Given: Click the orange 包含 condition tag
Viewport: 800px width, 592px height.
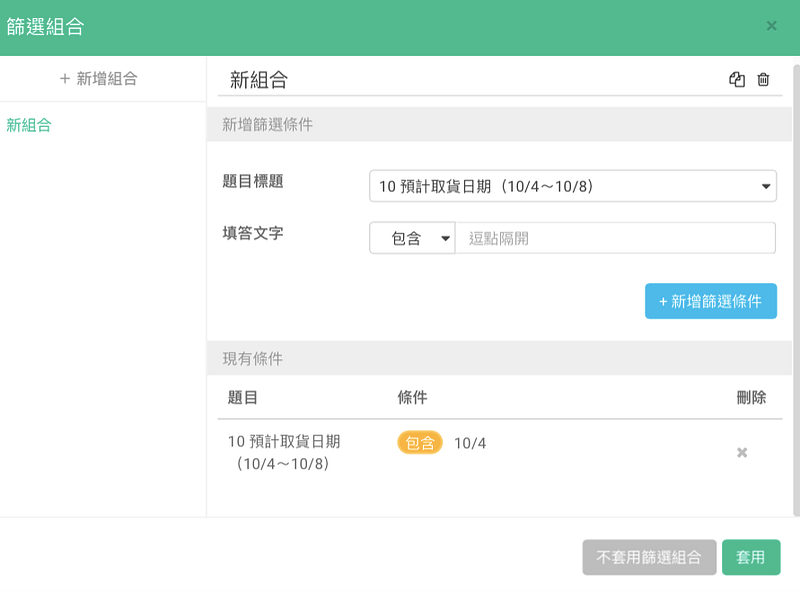Looking at the screenshot, I should click(x=419, y=442).
